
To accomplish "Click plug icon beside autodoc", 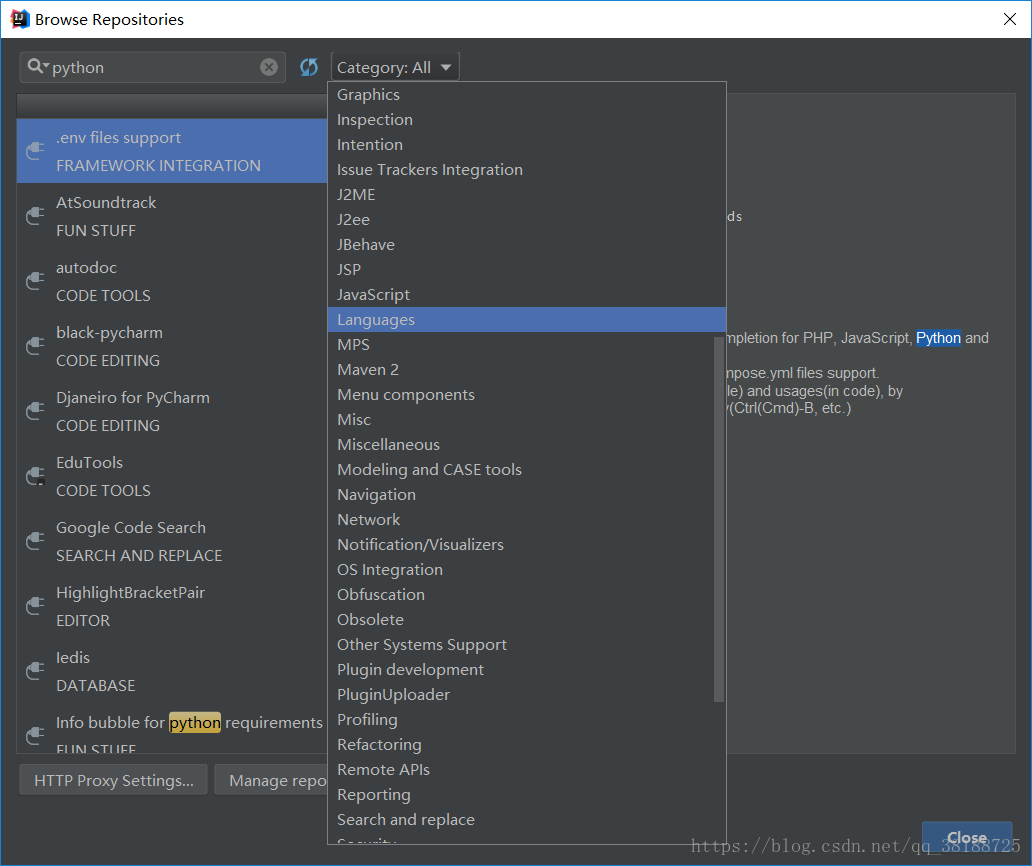I will (35, 281).
